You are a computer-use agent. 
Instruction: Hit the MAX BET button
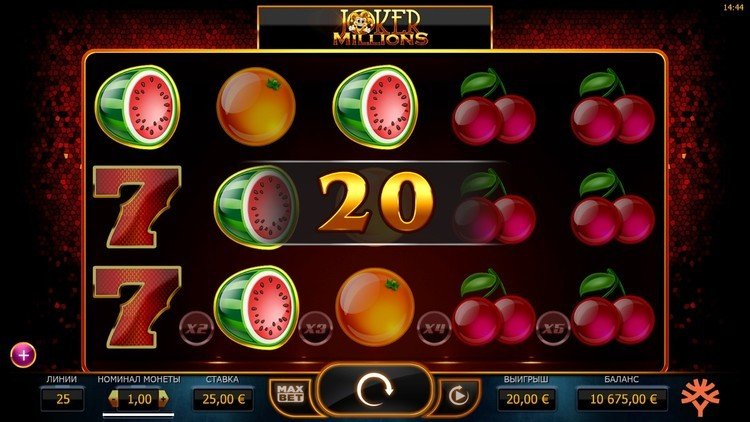290,394
